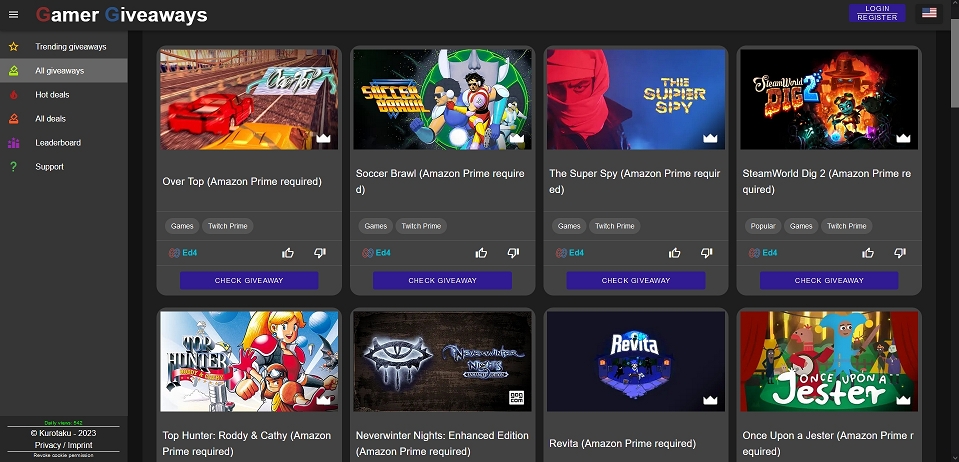This screenshot has height=462, width=959.
Task: Click the crown icon on Once Upon a Jester image
Action: point(903,400)
